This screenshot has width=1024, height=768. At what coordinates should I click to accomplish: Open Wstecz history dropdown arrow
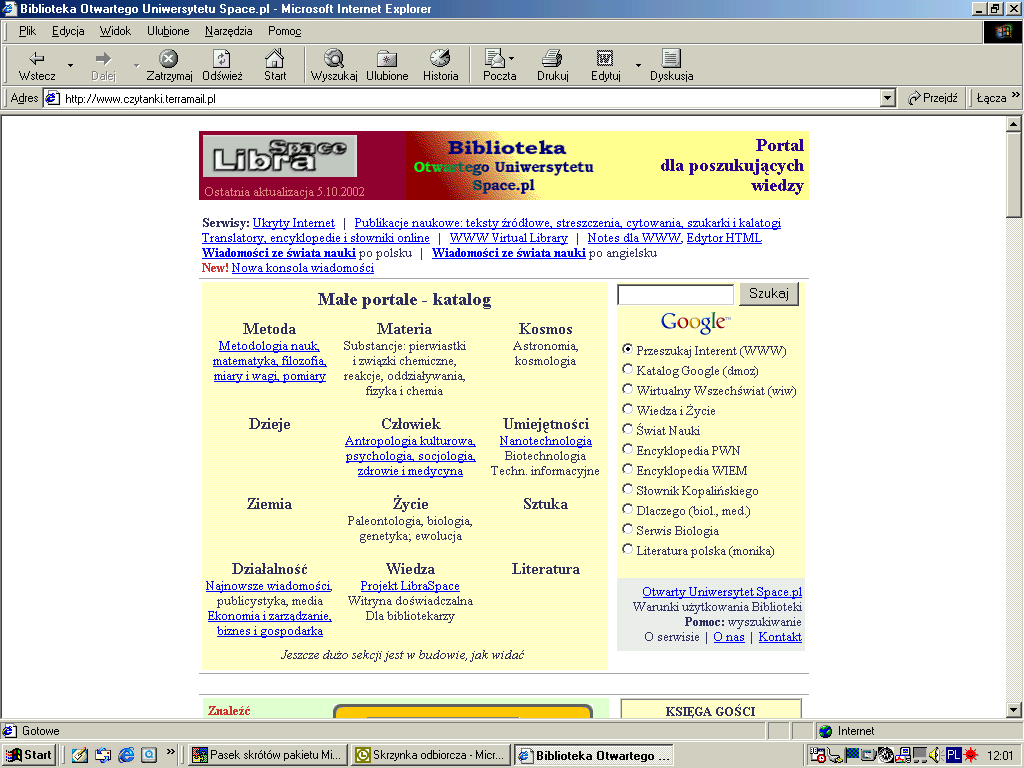point(70,65)
